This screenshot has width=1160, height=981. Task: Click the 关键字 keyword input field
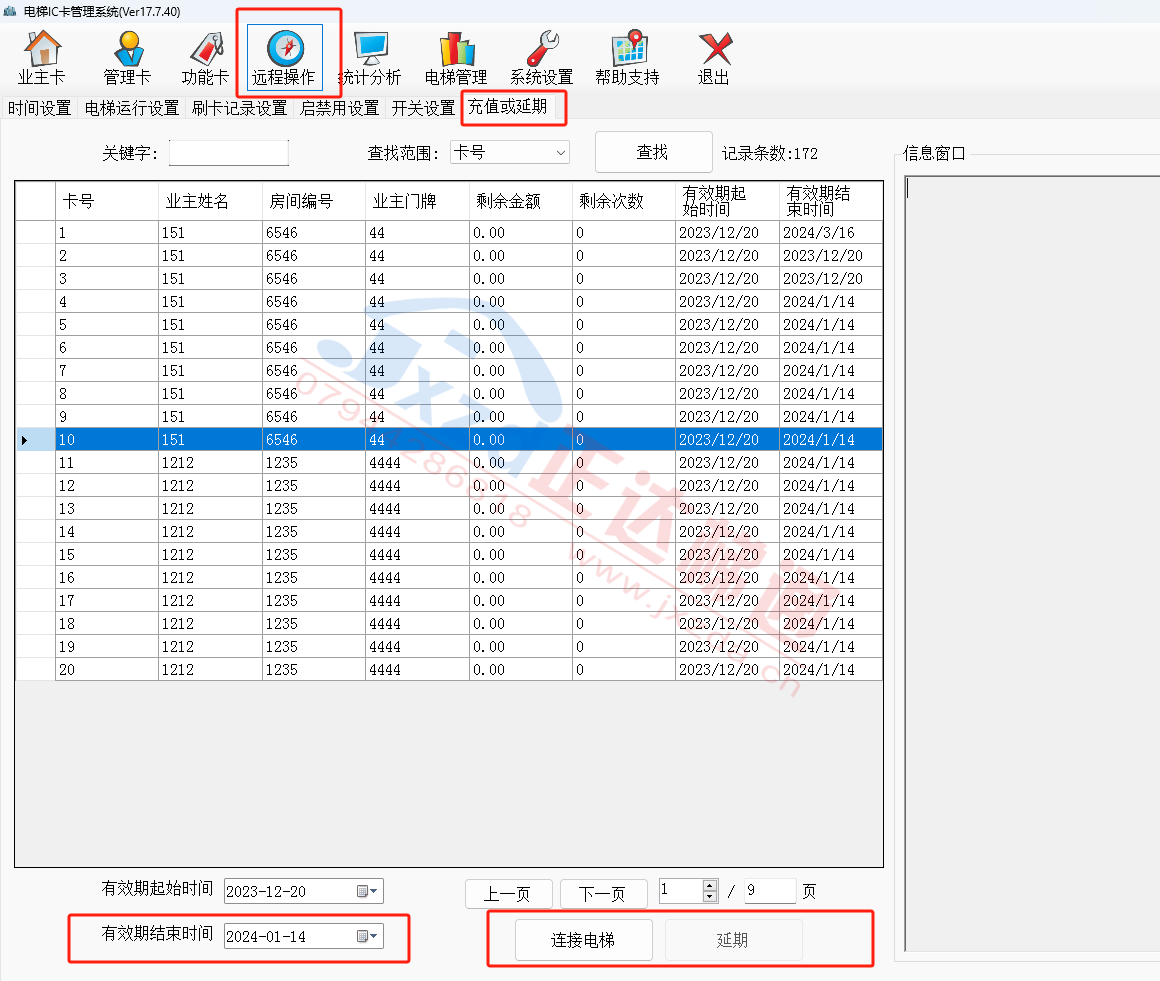(229, 153)
